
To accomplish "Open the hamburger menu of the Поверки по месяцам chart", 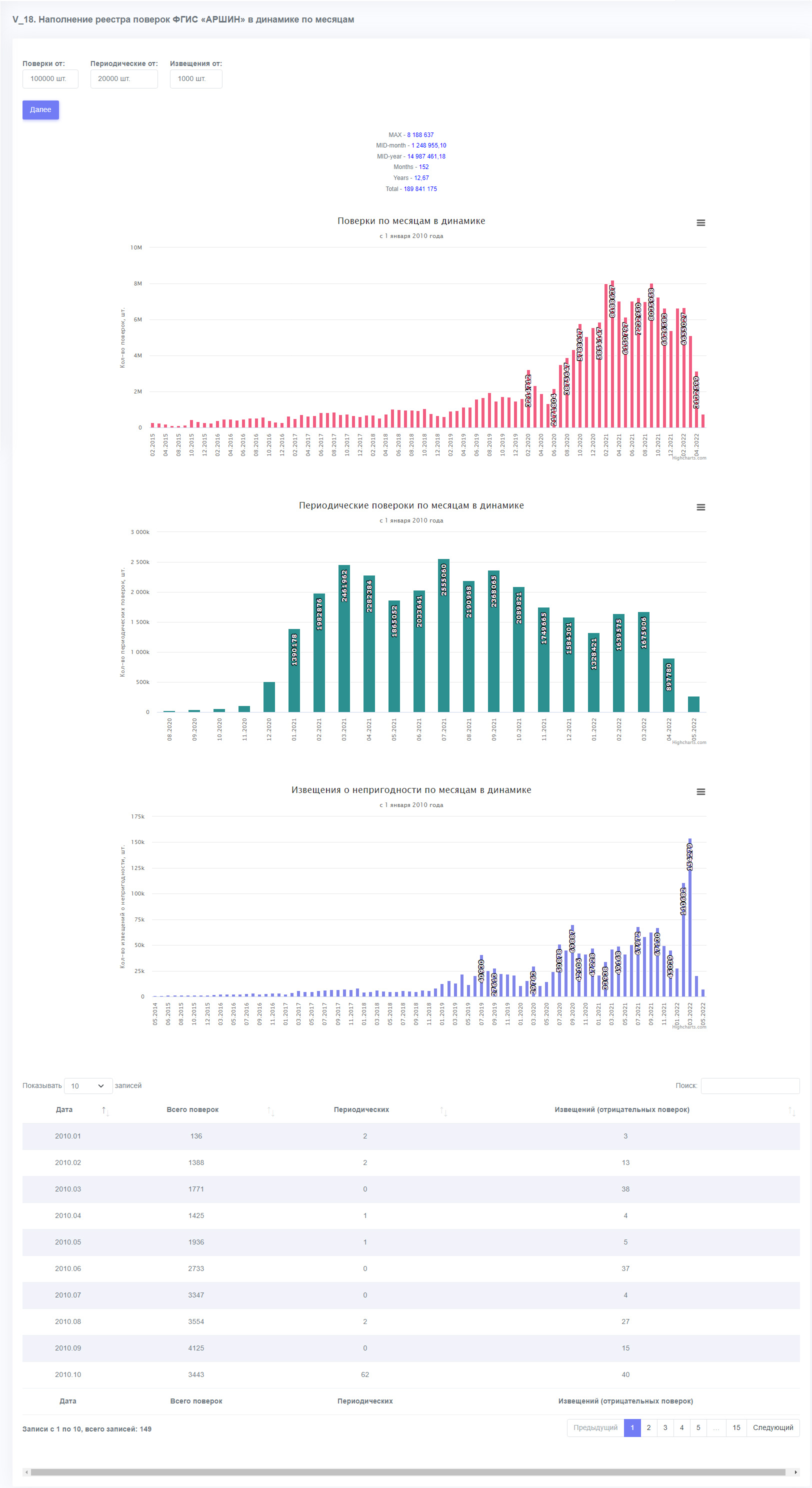I will (x=700, y=223).
